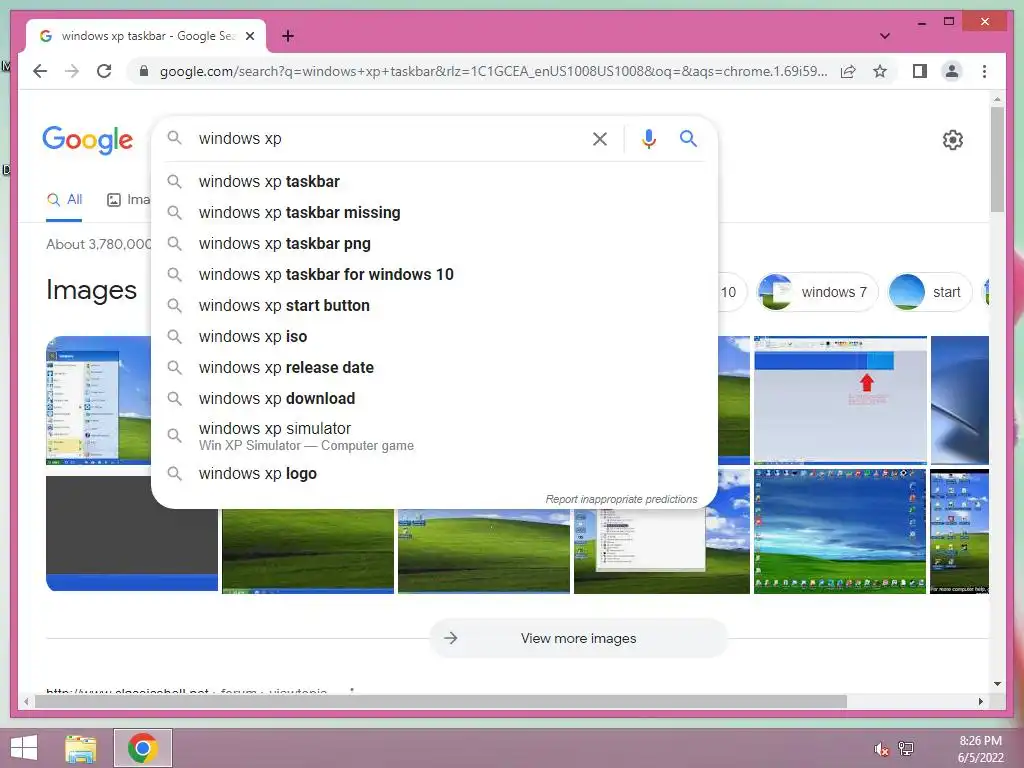Viewport: 1024px width, 768px height.
Task: Select 'windows xp iso' suggestion
Action: (x=434, y=336)
